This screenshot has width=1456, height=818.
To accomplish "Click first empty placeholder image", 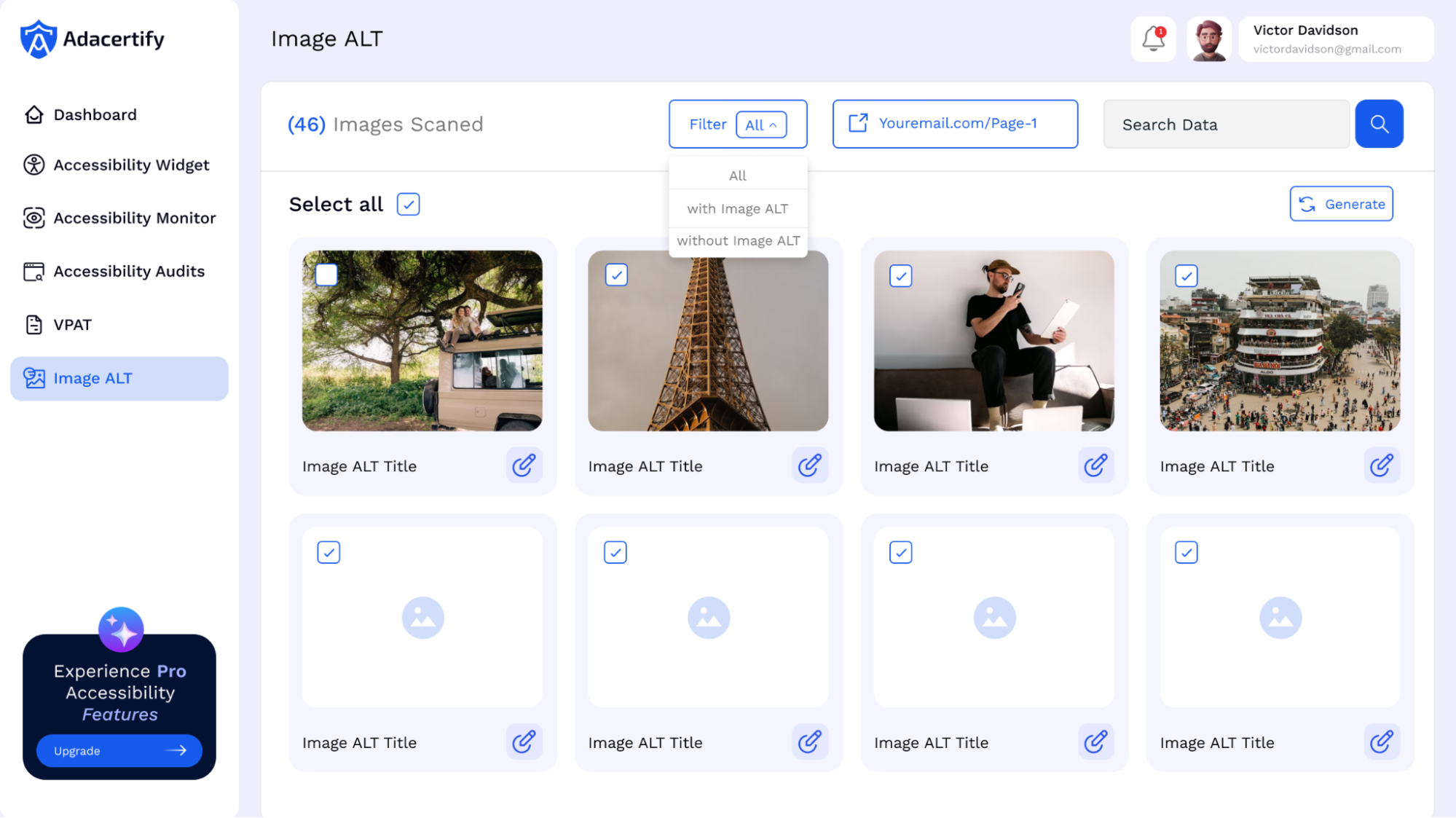I will (x=422, y=618).
